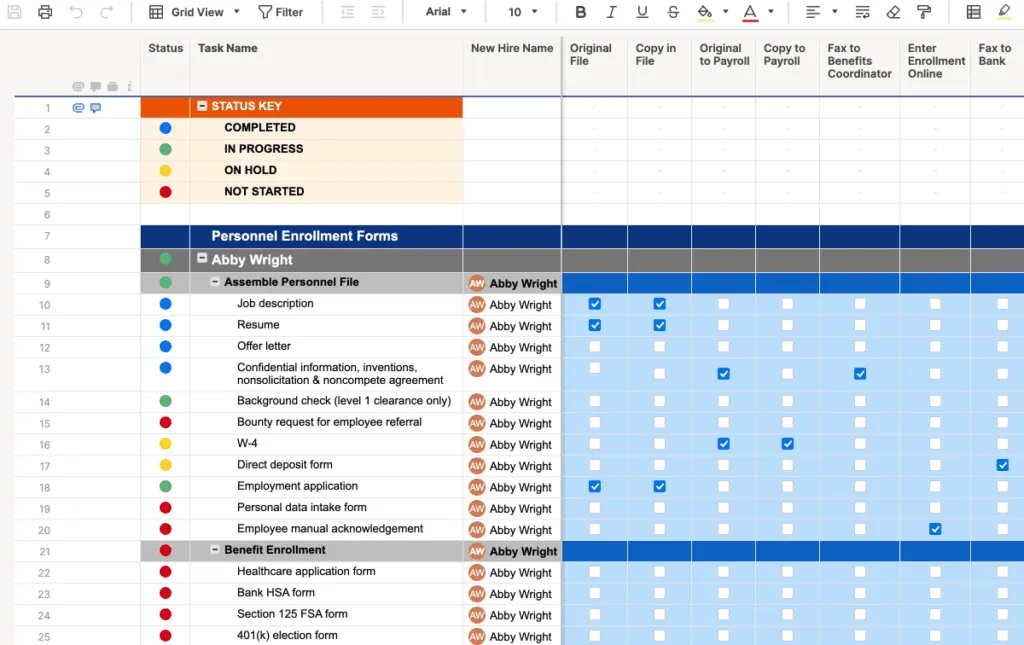This screenshot has height=645, width=1024.
Task: Open alignment options dropdown arrow
Action: point(835,12)
